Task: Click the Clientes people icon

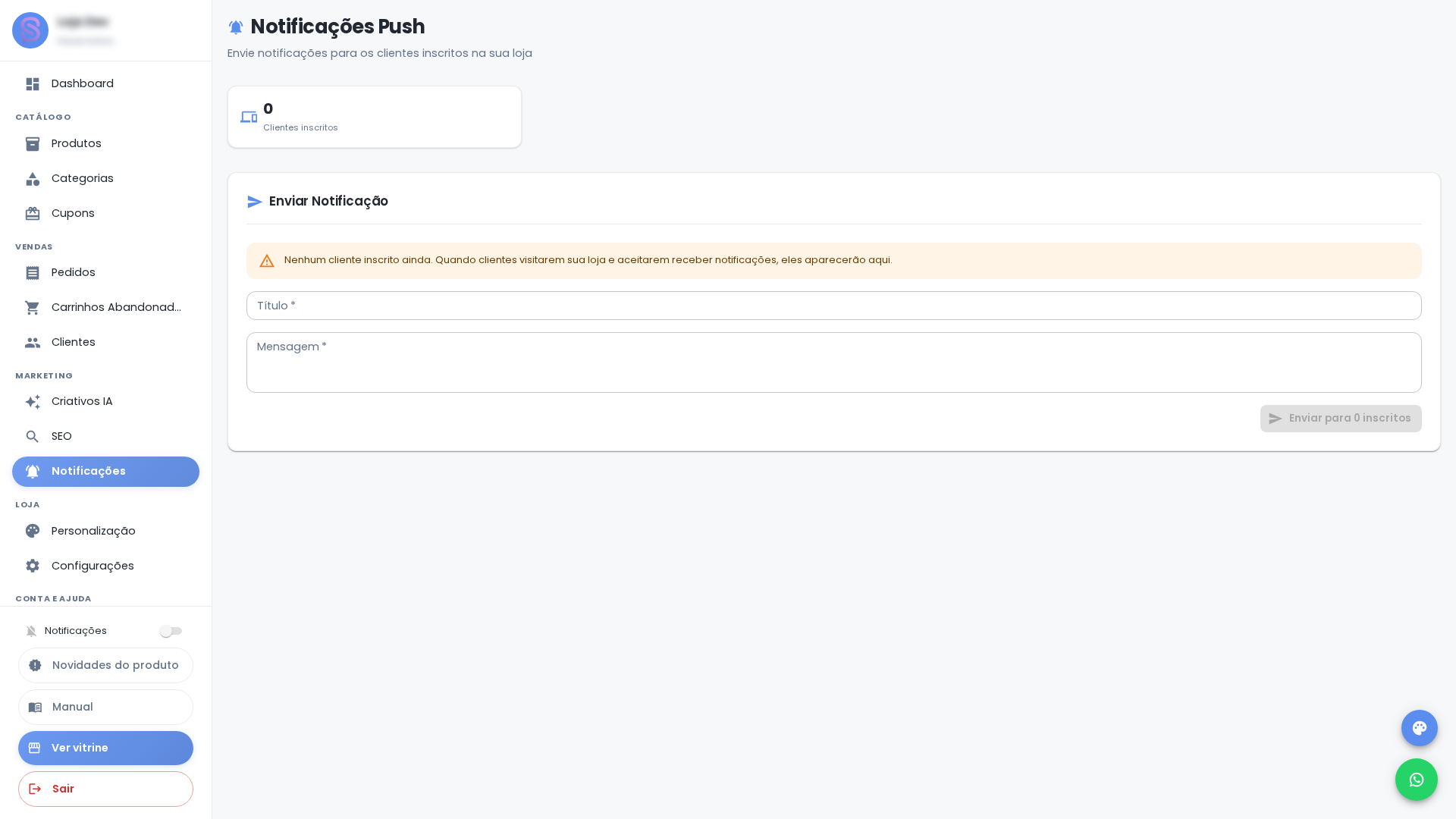Action: [33, 343]
